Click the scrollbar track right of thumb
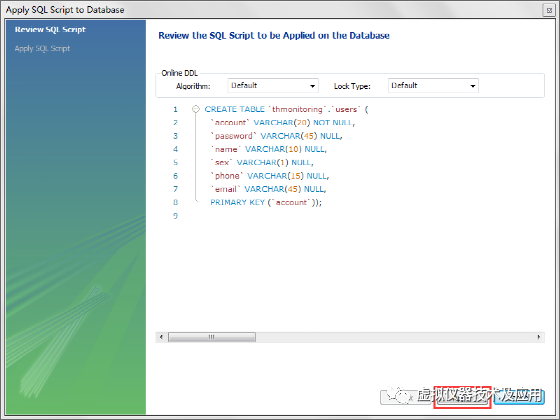The width and height of the screenshot is (560, 420). pyautogui.click(x=395, y=337)
